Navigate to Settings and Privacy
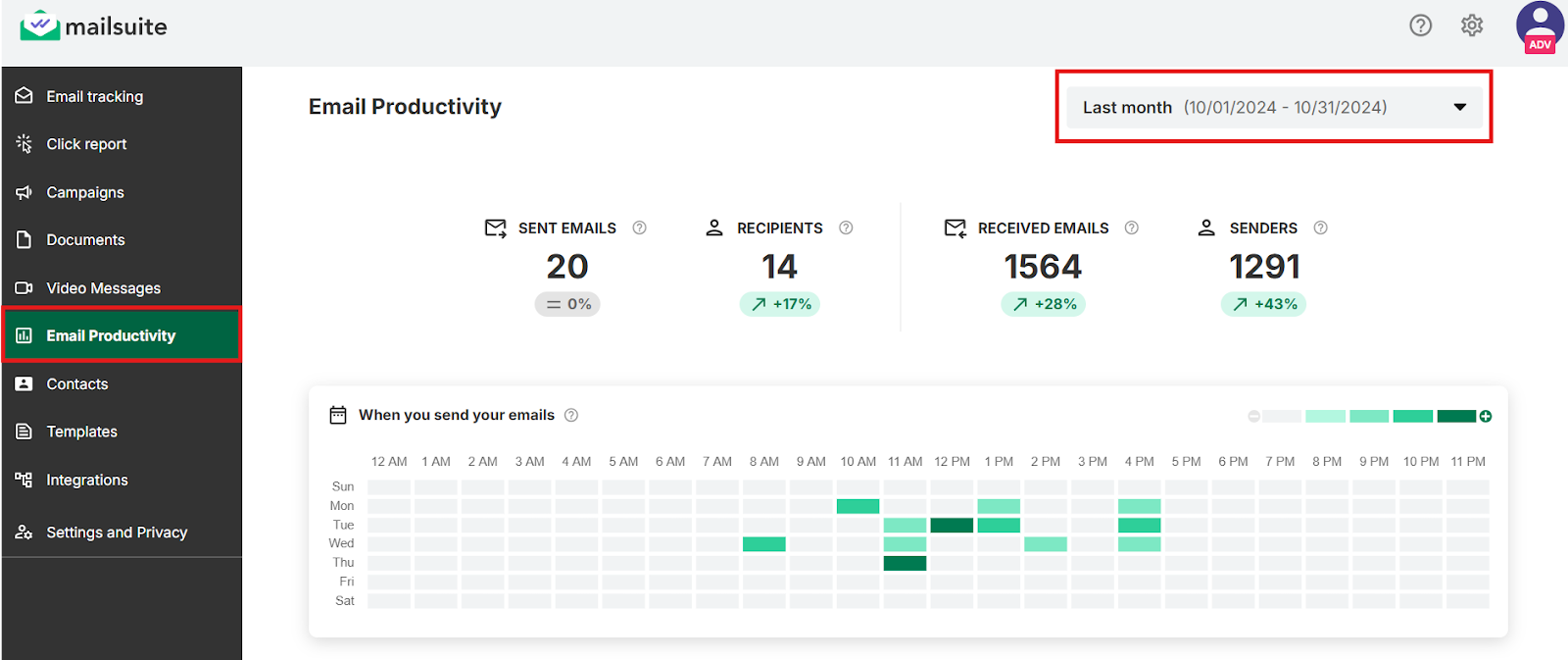Screen dimensions: 1568x660 tap(117, 533)
